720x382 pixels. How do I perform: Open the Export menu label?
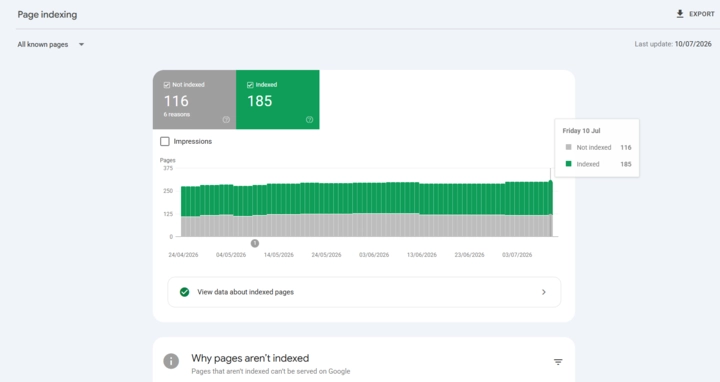click(702, 14)
